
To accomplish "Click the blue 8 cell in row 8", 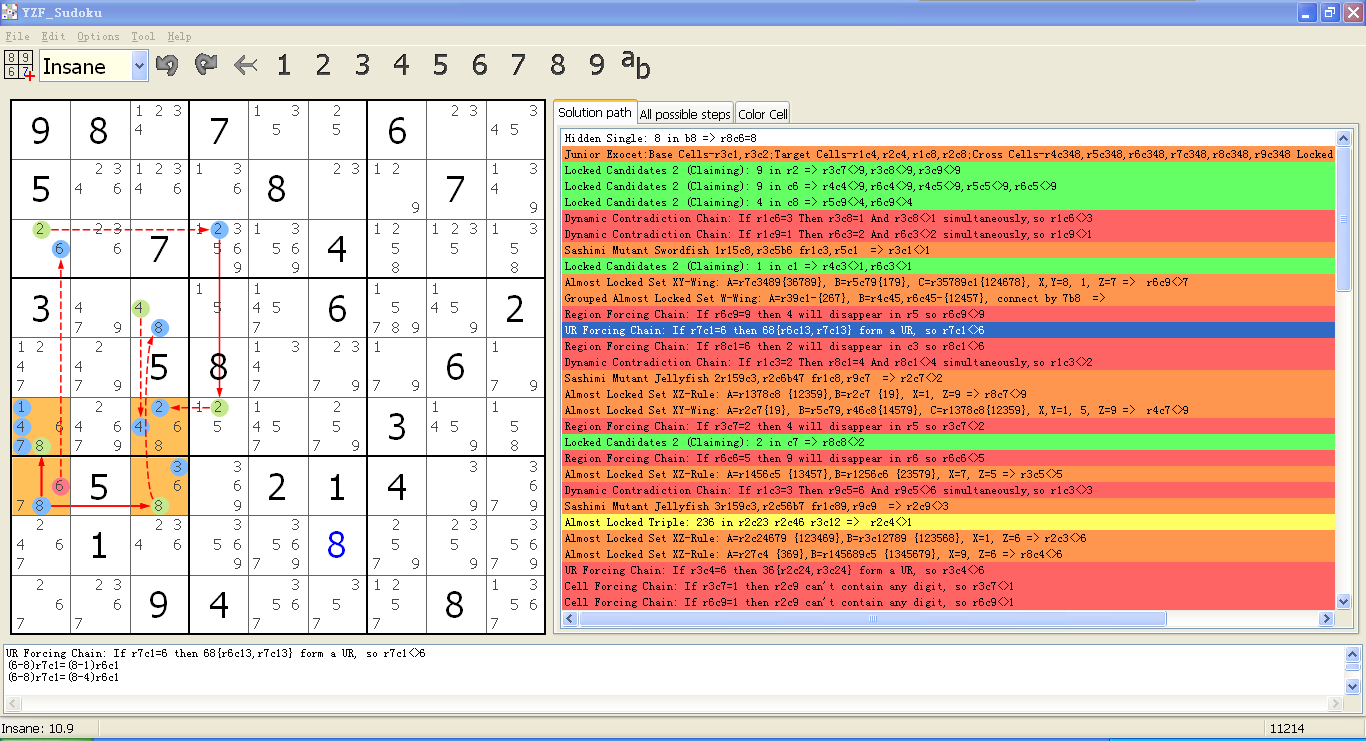I will point(337,546).
